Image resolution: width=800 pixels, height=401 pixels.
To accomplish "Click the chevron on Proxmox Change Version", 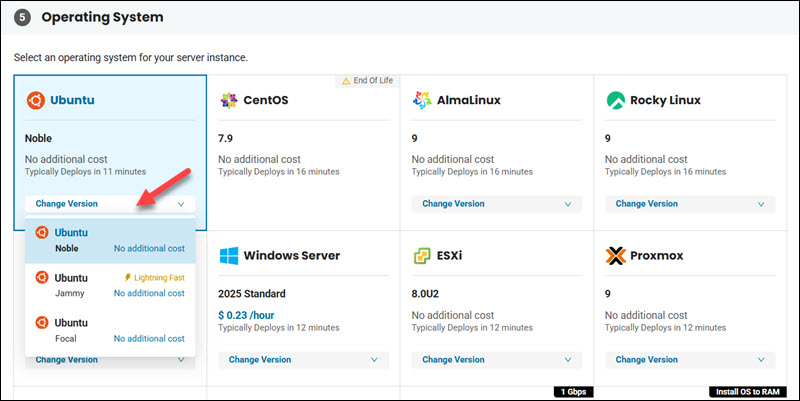I will click(x=761, y=360).
